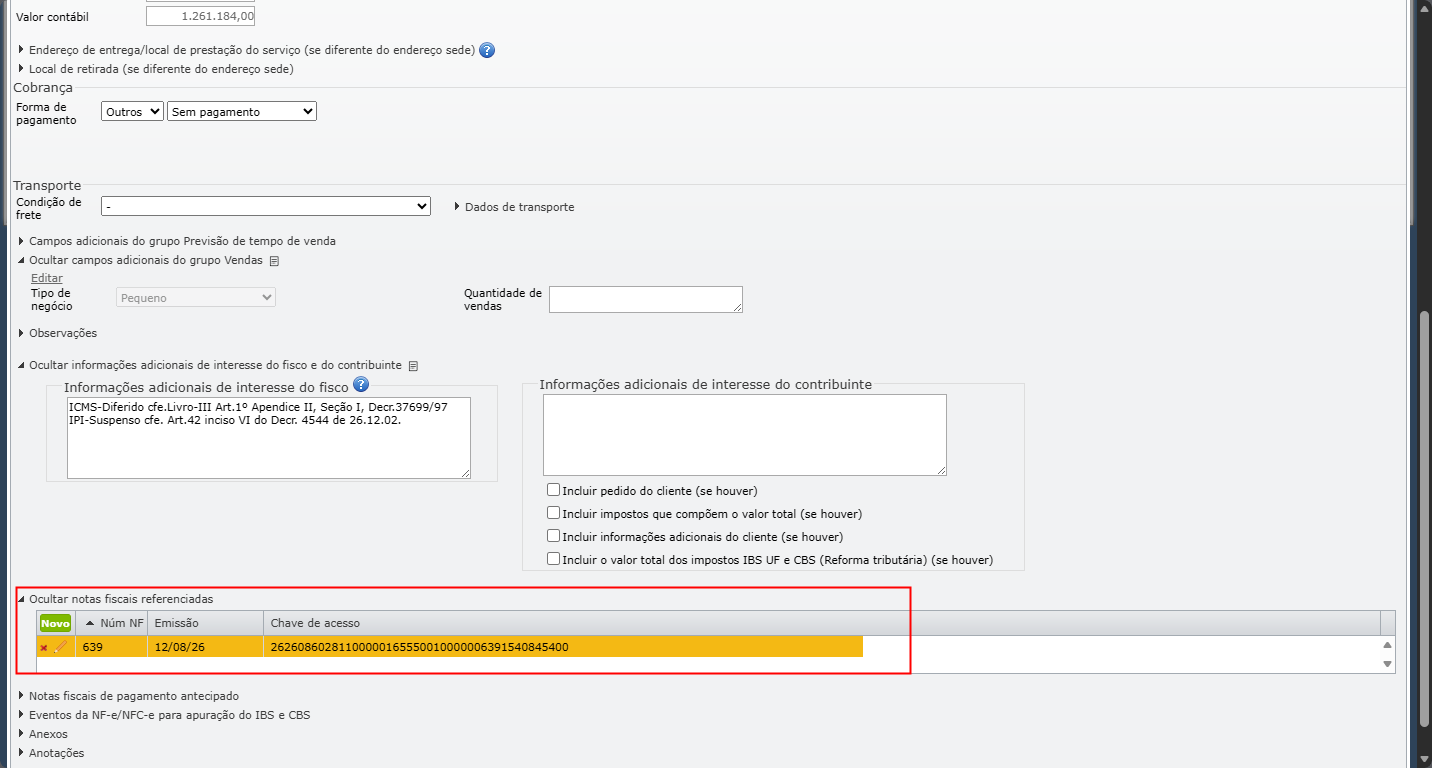This screenshot has height=768, width=1432.
Task: Check Incluir impostos que compõem o valor total
Action: click(x=553, y=513)
